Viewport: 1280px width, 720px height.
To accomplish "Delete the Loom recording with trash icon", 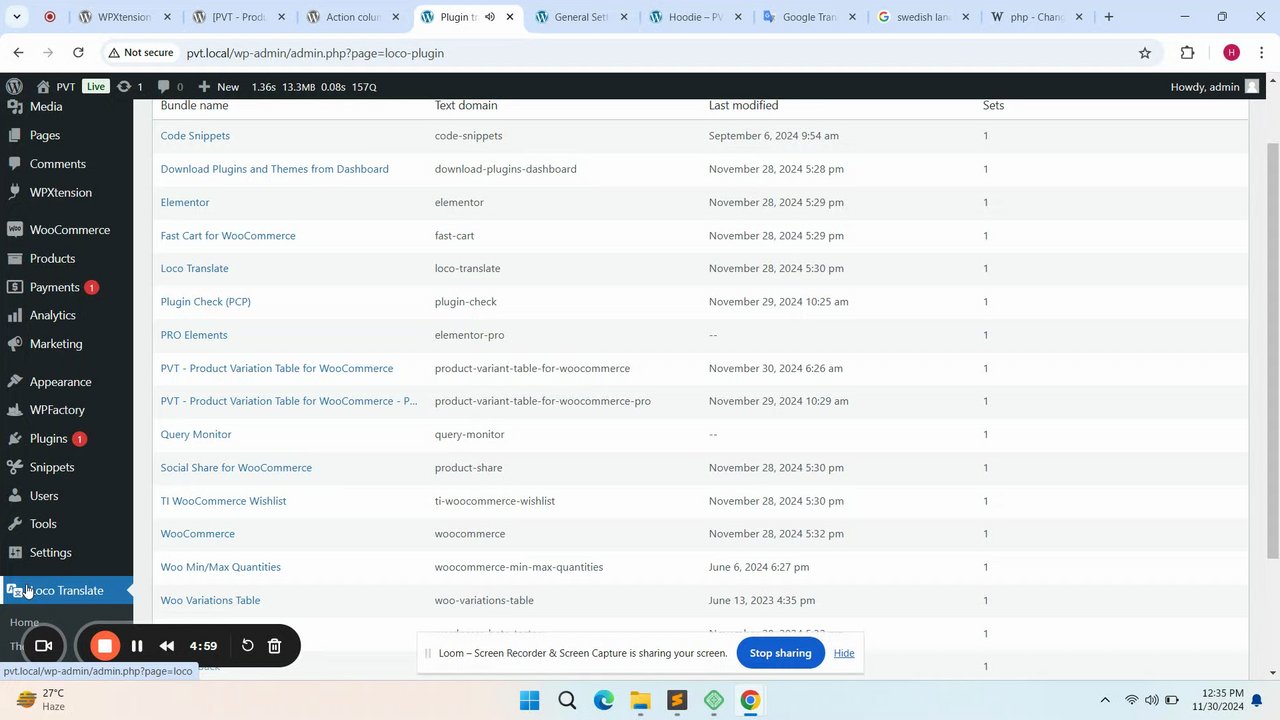I will point(274,646).
